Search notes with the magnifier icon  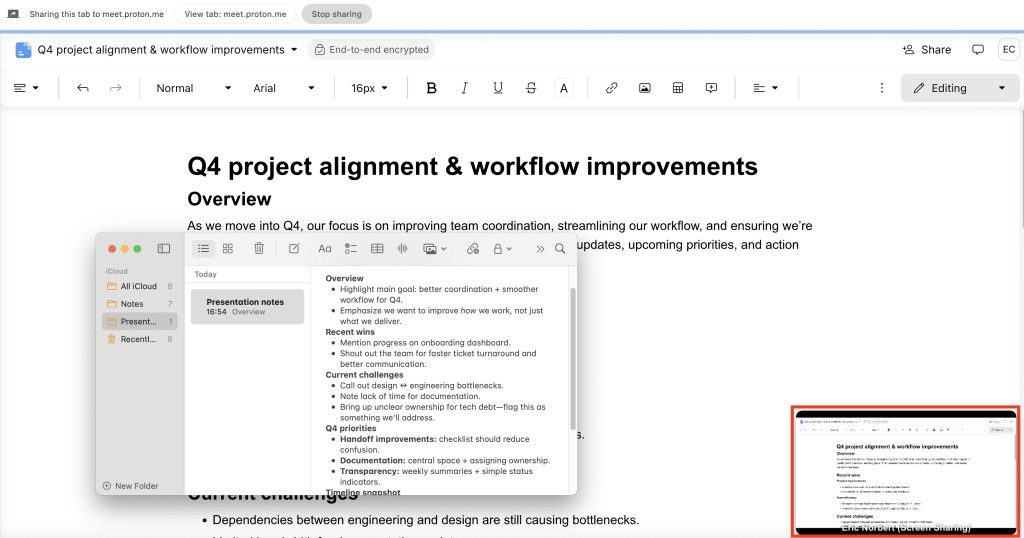click(x=560, y=249)
